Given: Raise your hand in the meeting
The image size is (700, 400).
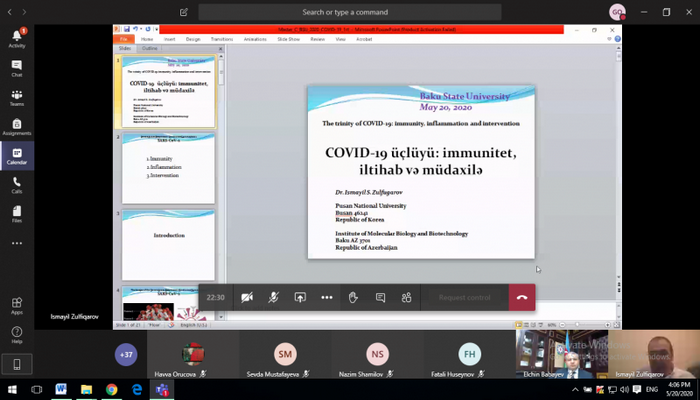Looking at the screenshot, I should click(x=353, y=297).
